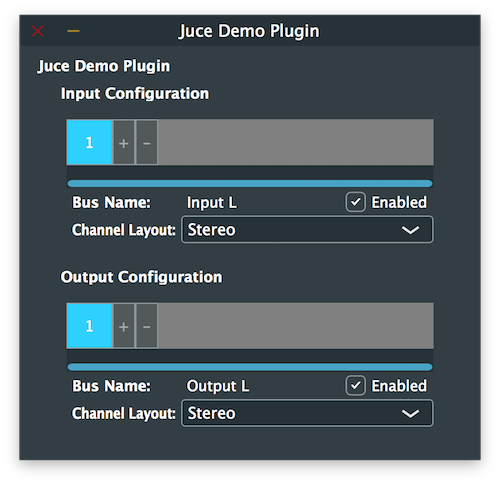Screen dimensions: 500x484
Task: Click the Input Configuration heading
Action: (135, 94)
